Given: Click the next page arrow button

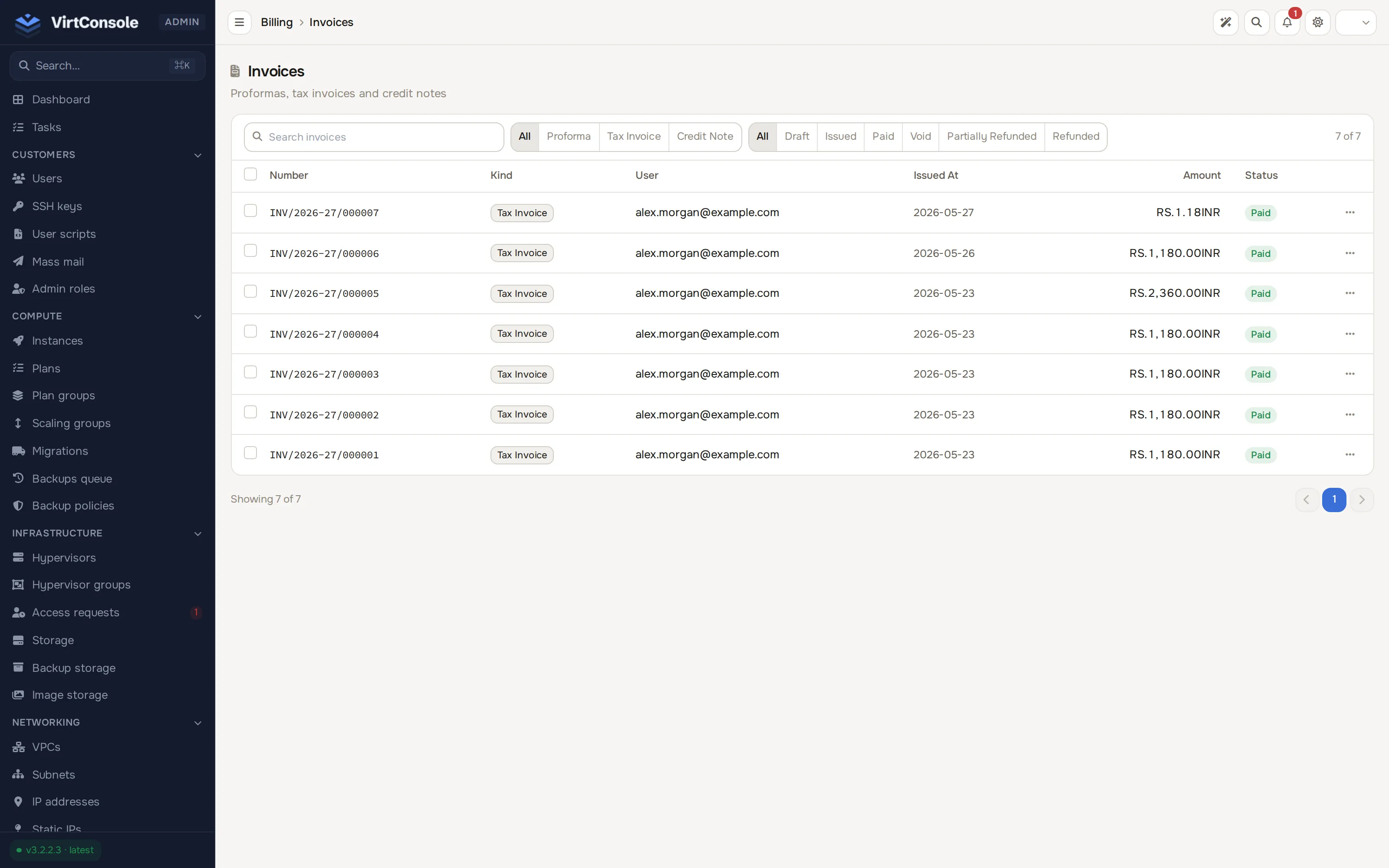Looking at the screenshot, I should pos(1362,500).
